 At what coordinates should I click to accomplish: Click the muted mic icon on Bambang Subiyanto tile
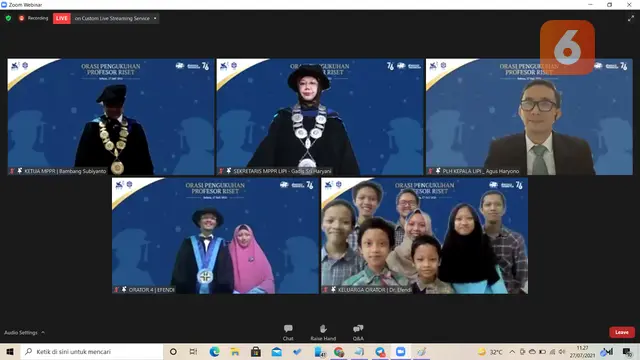pyautogui.click(x=12, y=171)
